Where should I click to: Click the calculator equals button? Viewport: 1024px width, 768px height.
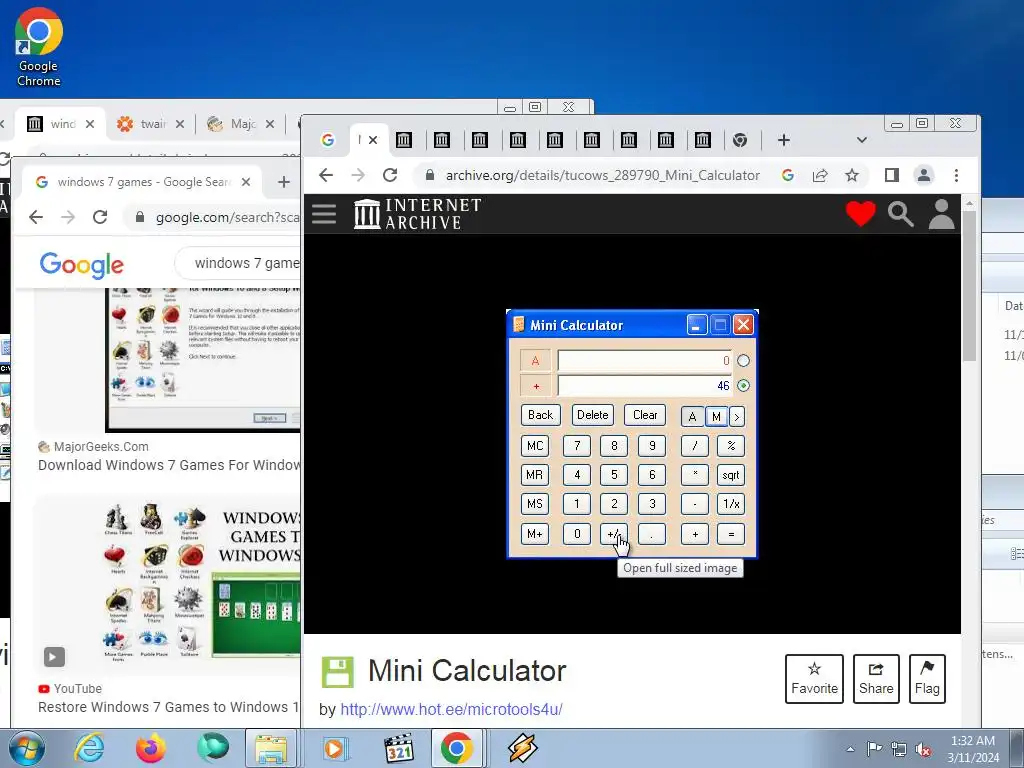pyautogui.click(x=731, y=534)
